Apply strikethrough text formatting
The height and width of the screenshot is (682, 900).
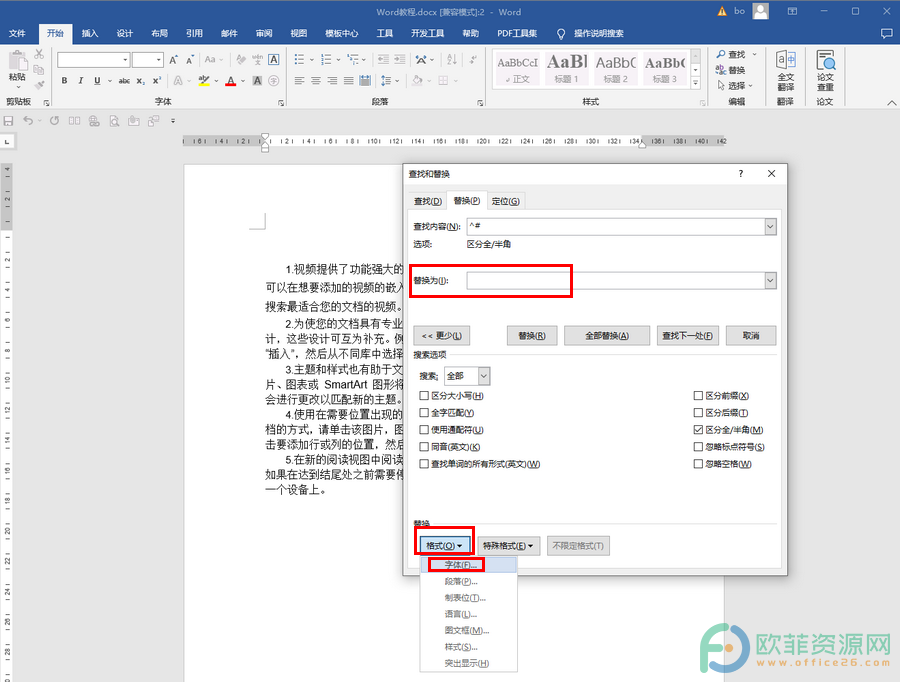124,81
